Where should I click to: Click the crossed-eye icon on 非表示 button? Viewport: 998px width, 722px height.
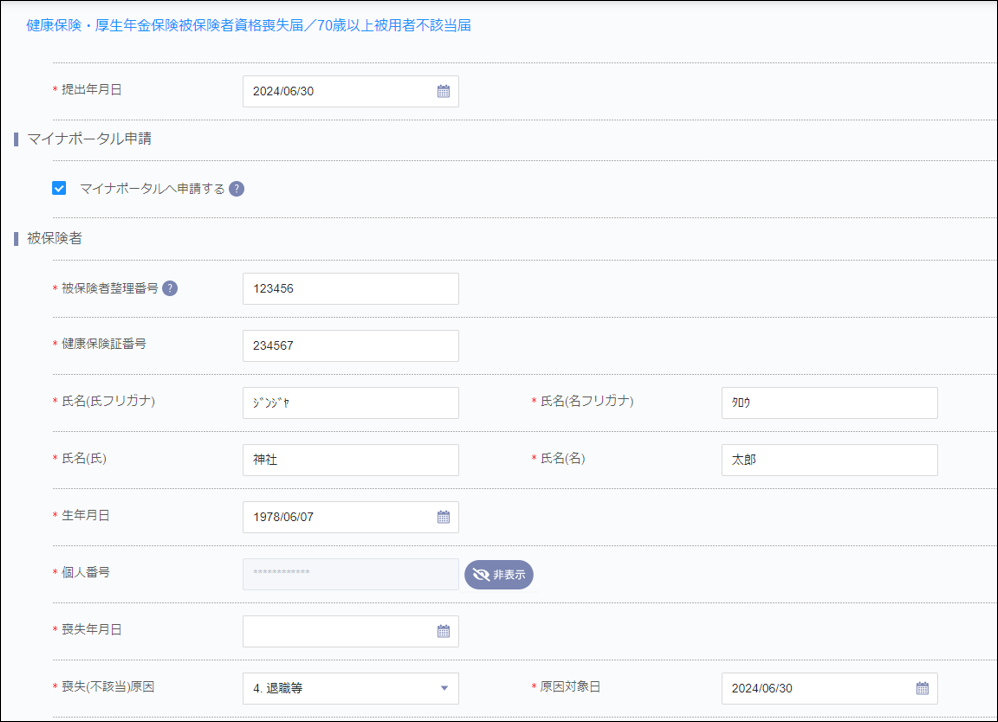481,574
